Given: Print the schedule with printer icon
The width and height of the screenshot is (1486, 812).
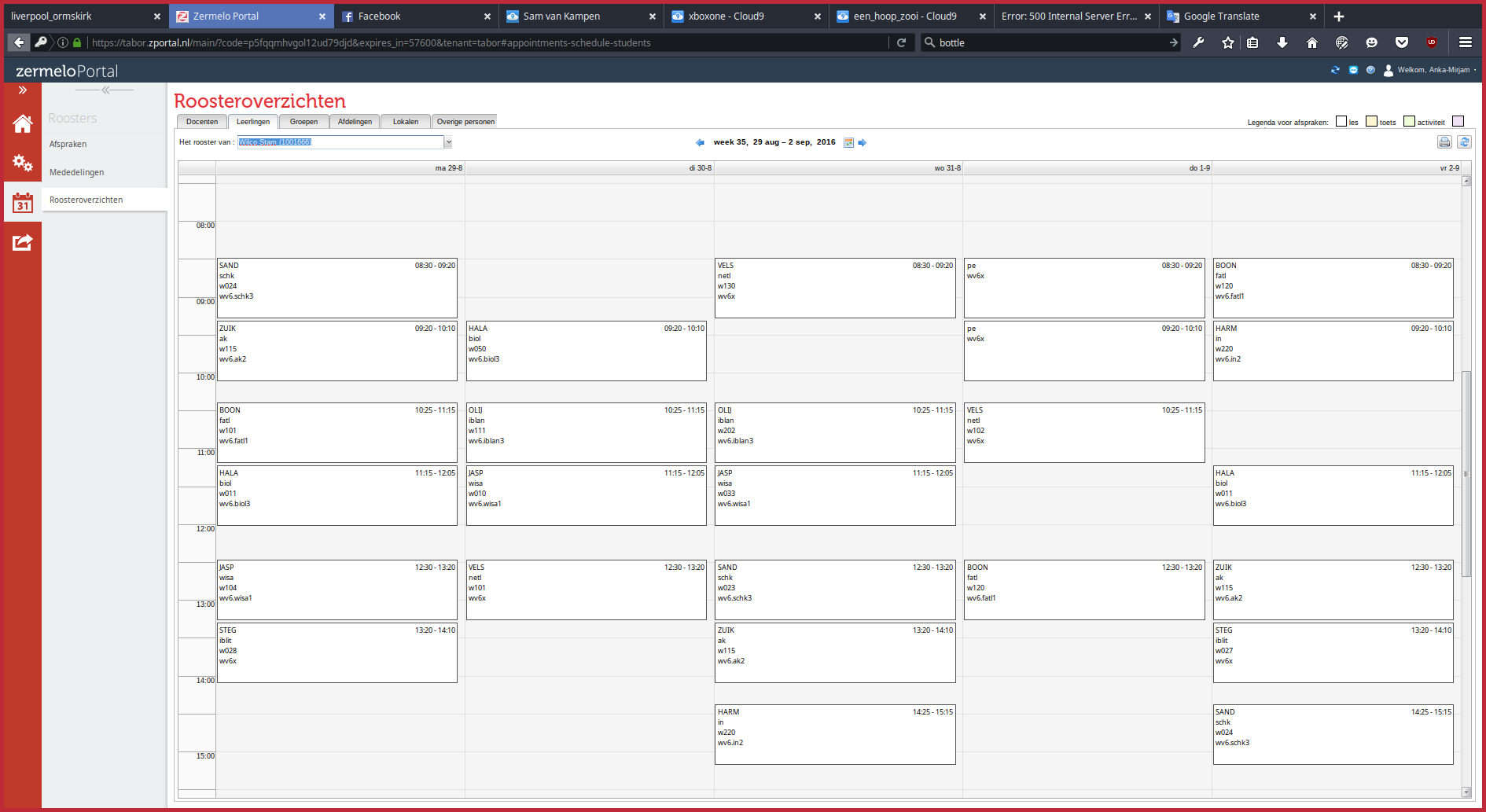Looking at the screenshot, I should click(x=1444, y=142).
